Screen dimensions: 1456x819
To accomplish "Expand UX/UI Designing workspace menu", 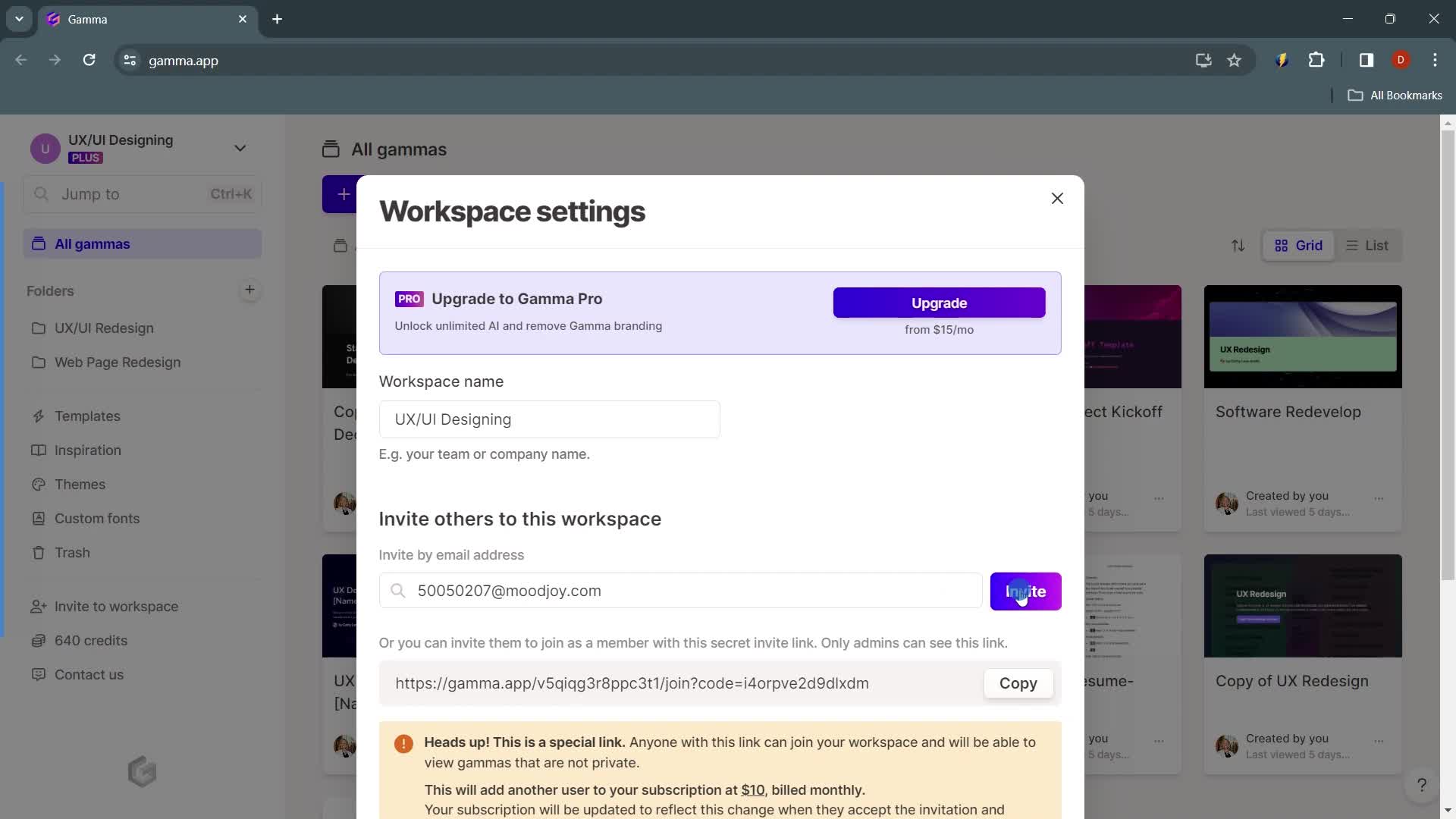I will point(241,147).
